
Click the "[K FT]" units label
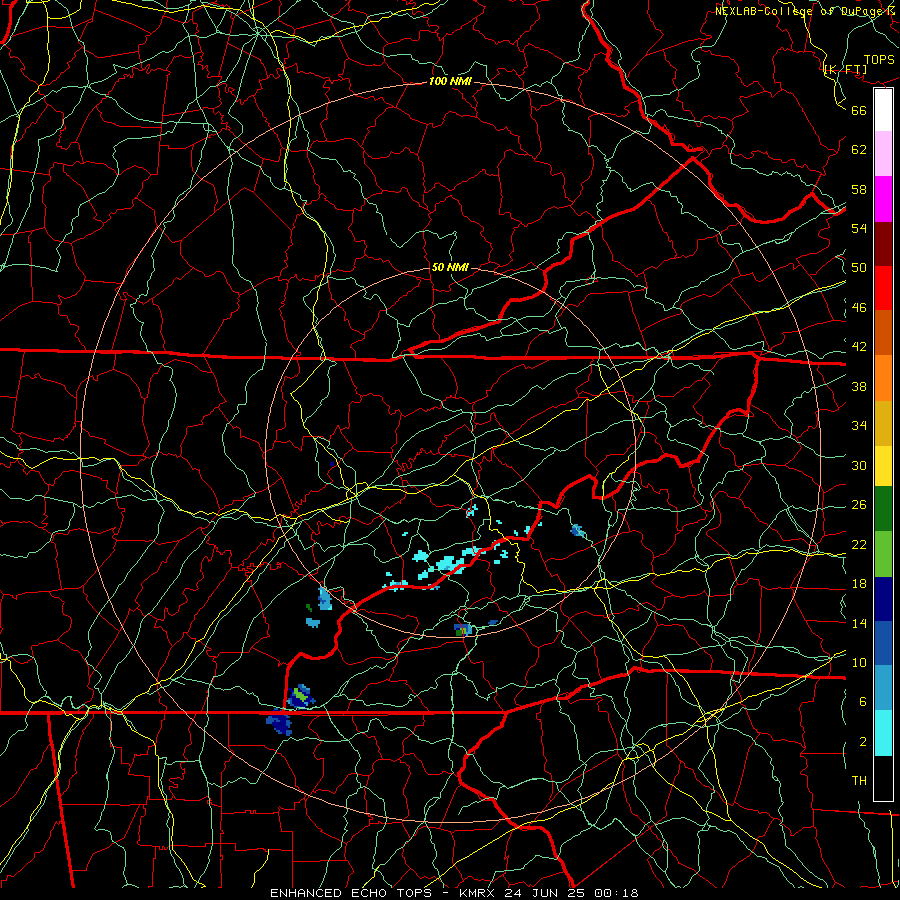(845, 70)
